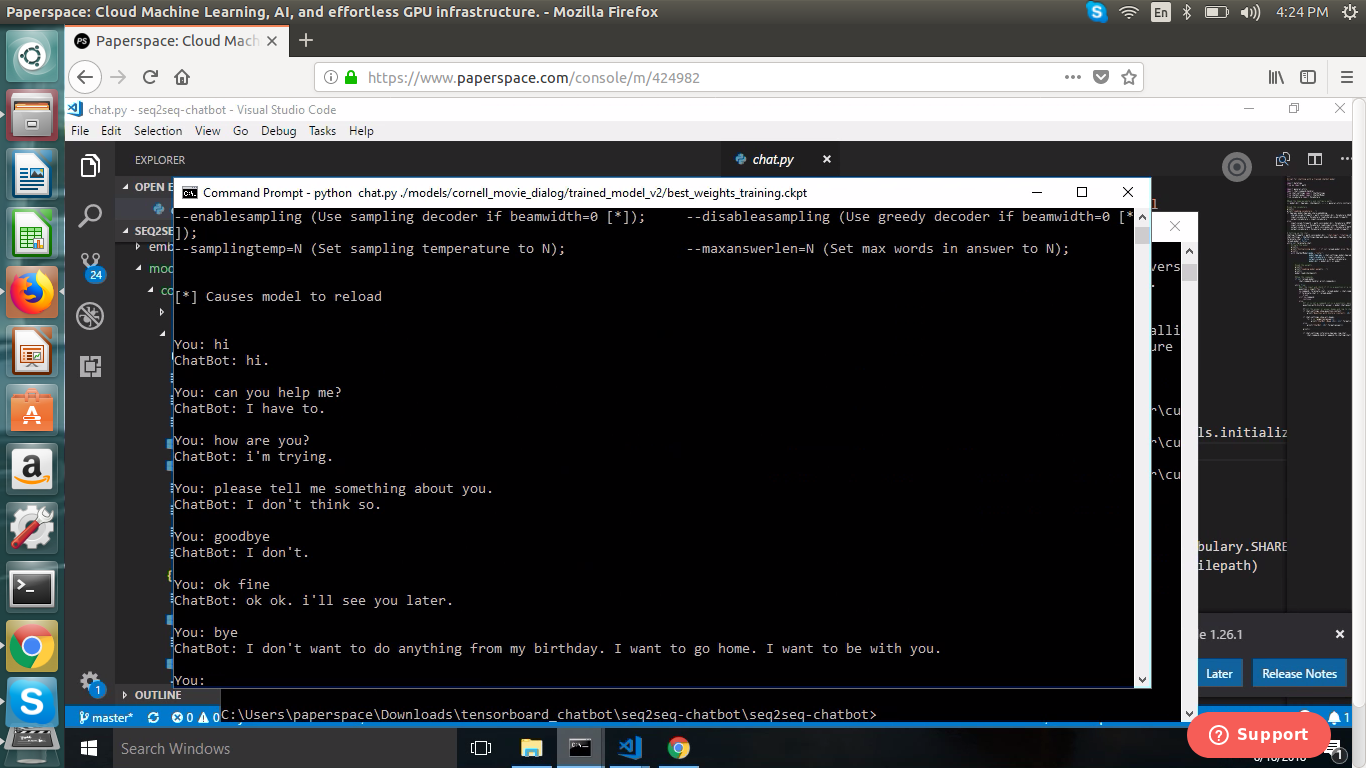Open a new Firefox tab

(x=306, y=40)
